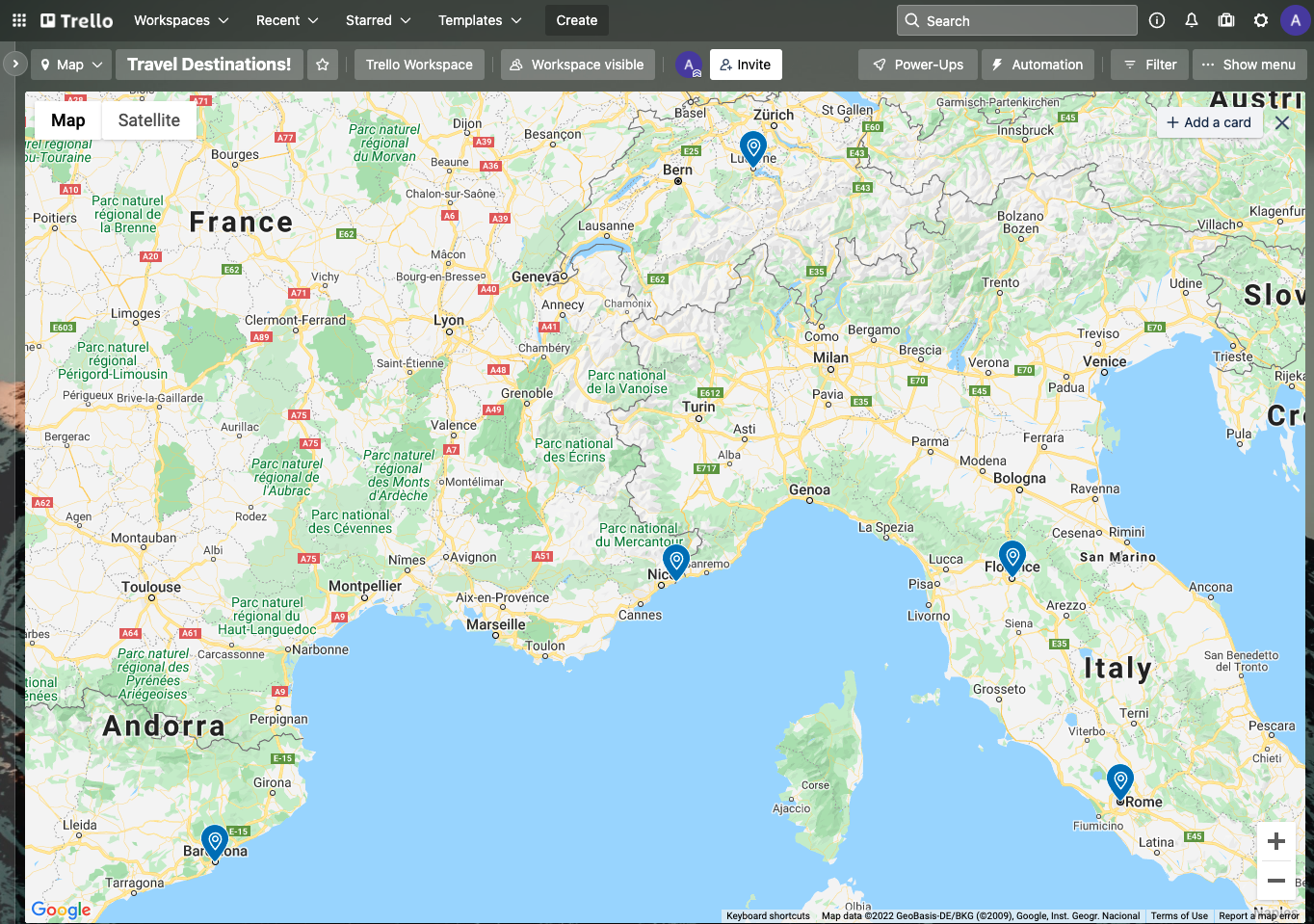Star the Travel Destinations board
The image size is (1314, 924).
tap(323, 65)
